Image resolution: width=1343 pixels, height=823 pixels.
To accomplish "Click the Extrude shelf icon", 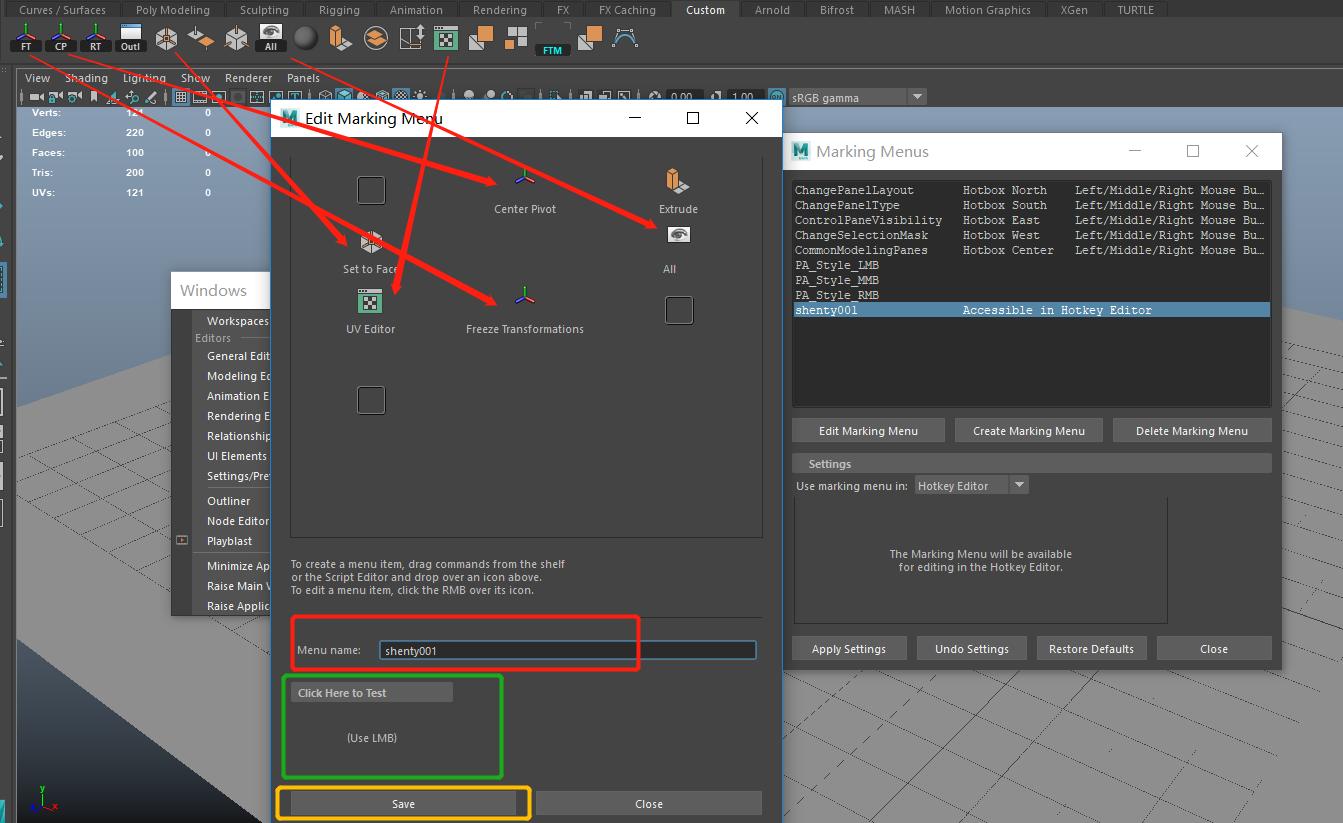I will 341,38.
